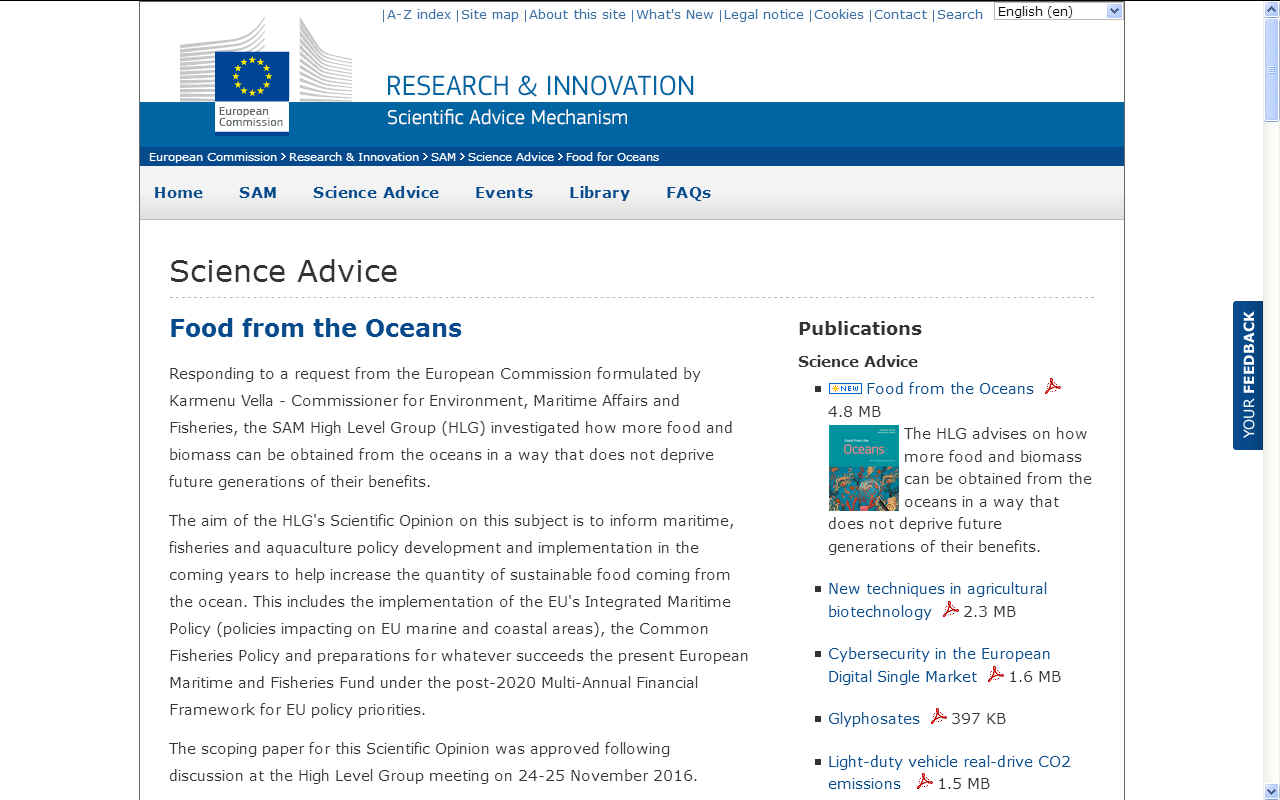Click the 4.8 MB file size text
Screen dimensions: 1280x800
pos(854,412)
